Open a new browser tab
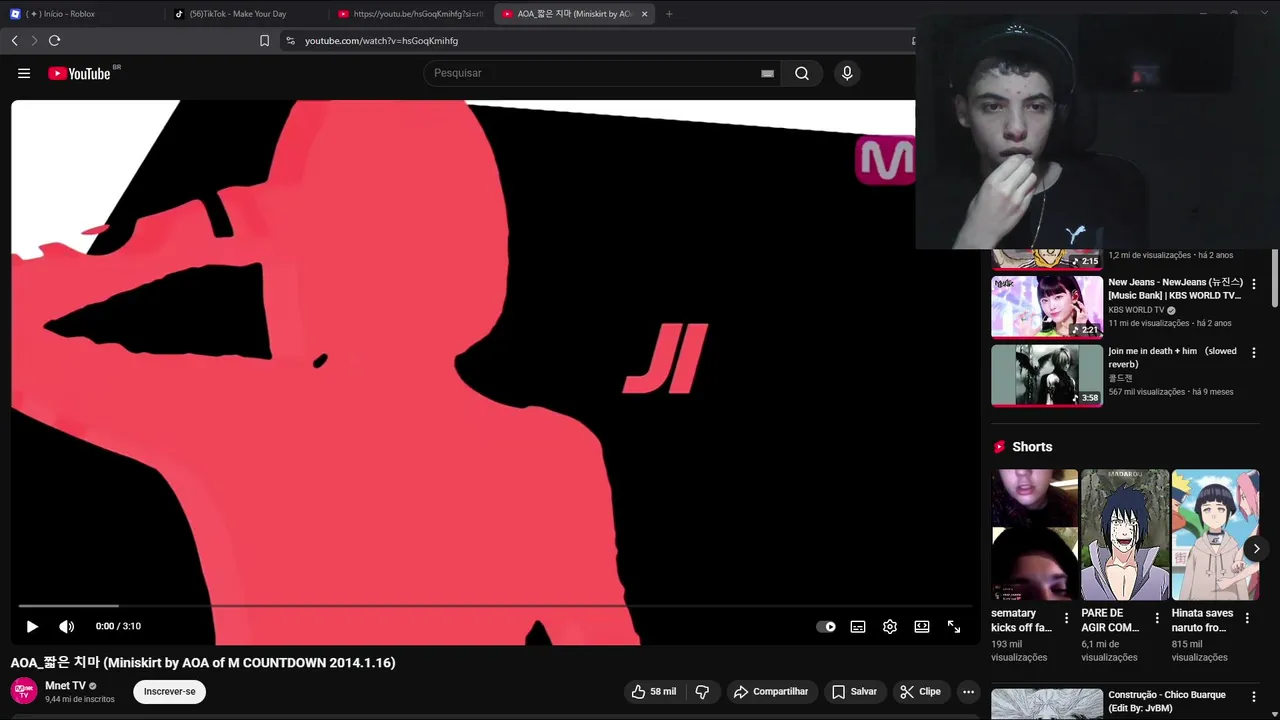The image size is (1280, 720). click(669, 14)
